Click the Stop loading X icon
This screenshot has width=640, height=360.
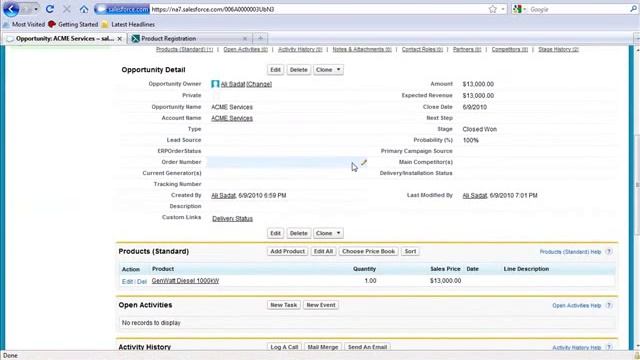pyautogui.click(x=67, y=9)
